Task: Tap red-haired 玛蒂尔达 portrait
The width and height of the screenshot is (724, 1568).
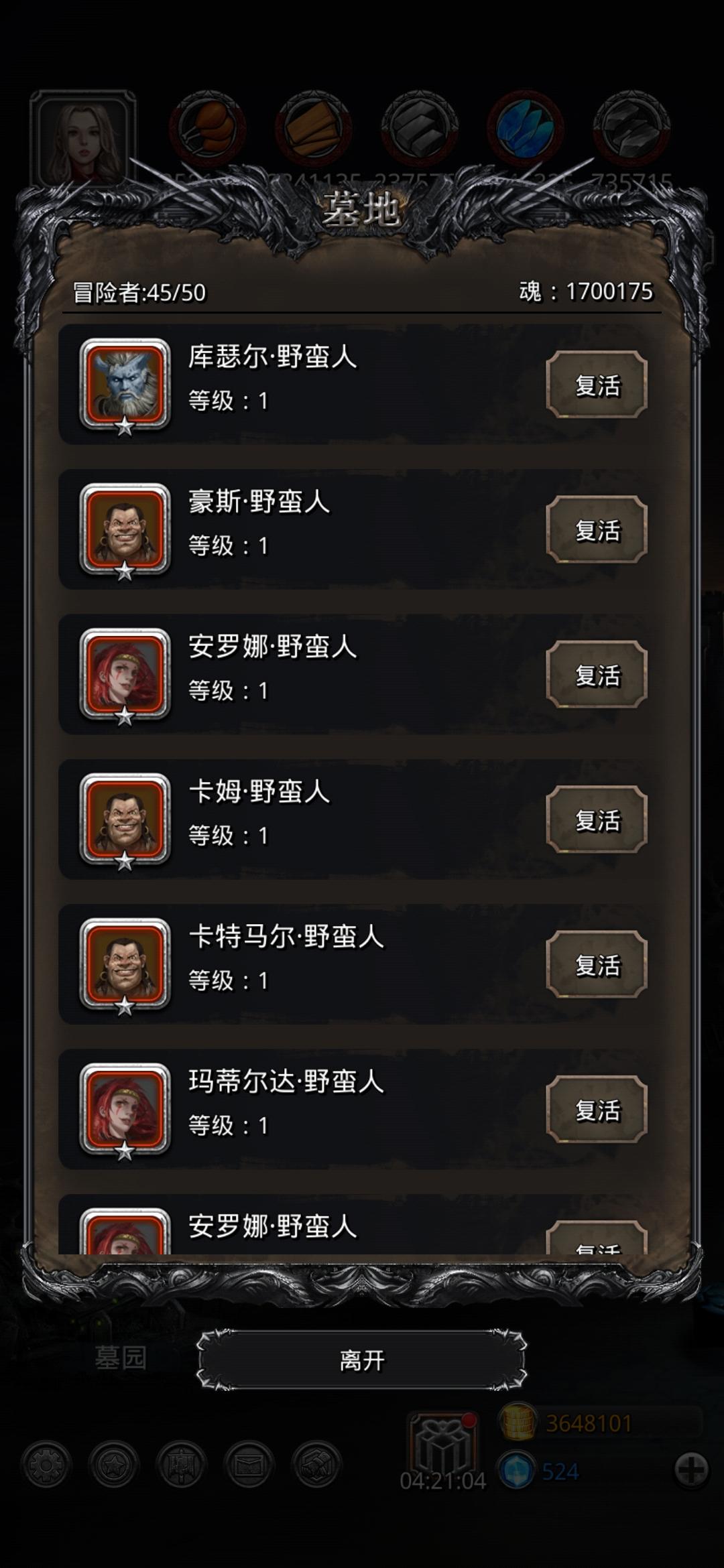Action: click(x=125, y=1109)
